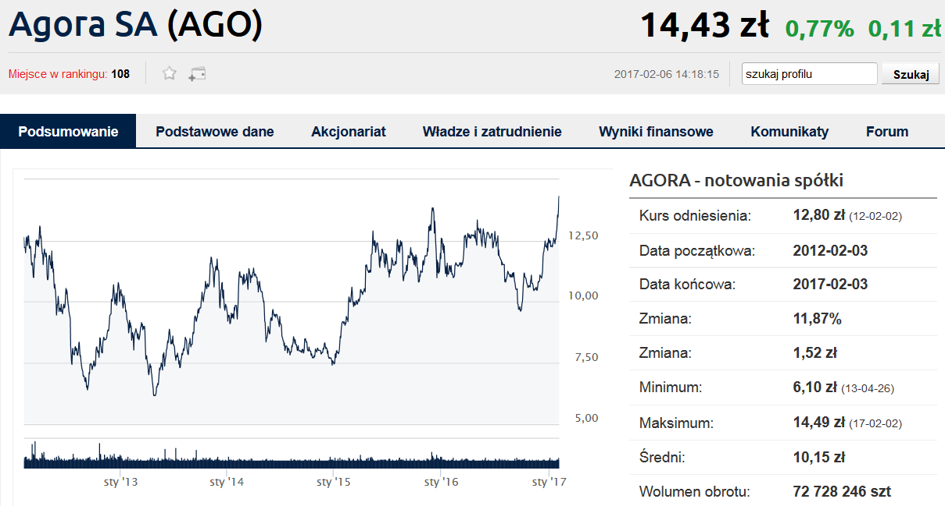Click the 'sty '14' axis label
This screenshot has height=506, width=945.
pyautogui.click(x=227, y=482)
